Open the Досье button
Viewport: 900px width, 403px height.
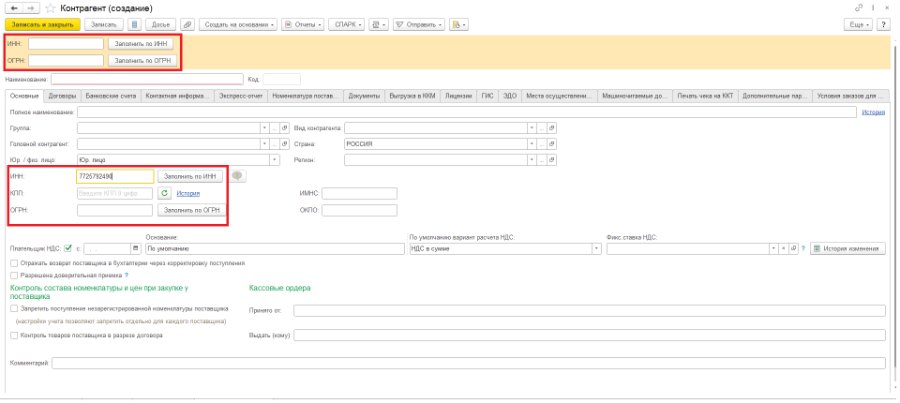[x=161, y=25]
